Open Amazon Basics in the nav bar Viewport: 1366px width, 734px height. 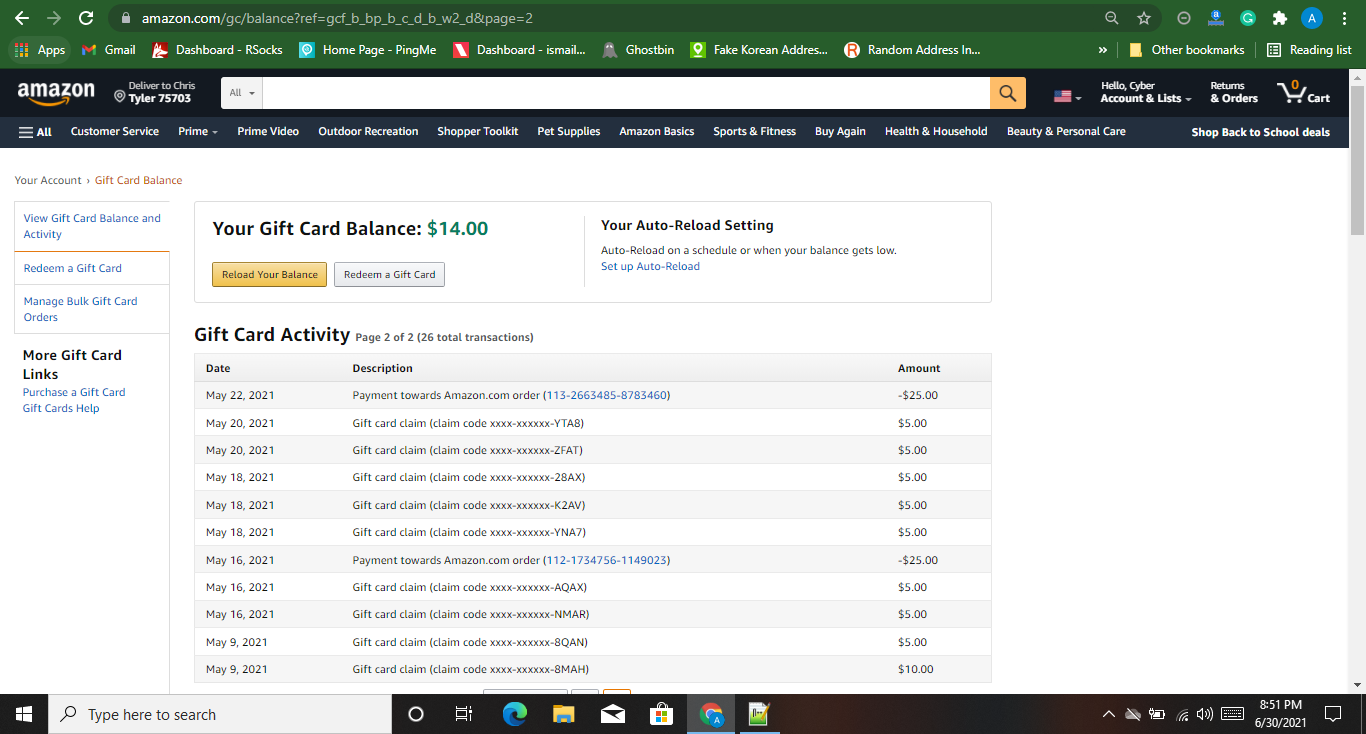click(x=657, y=131)
